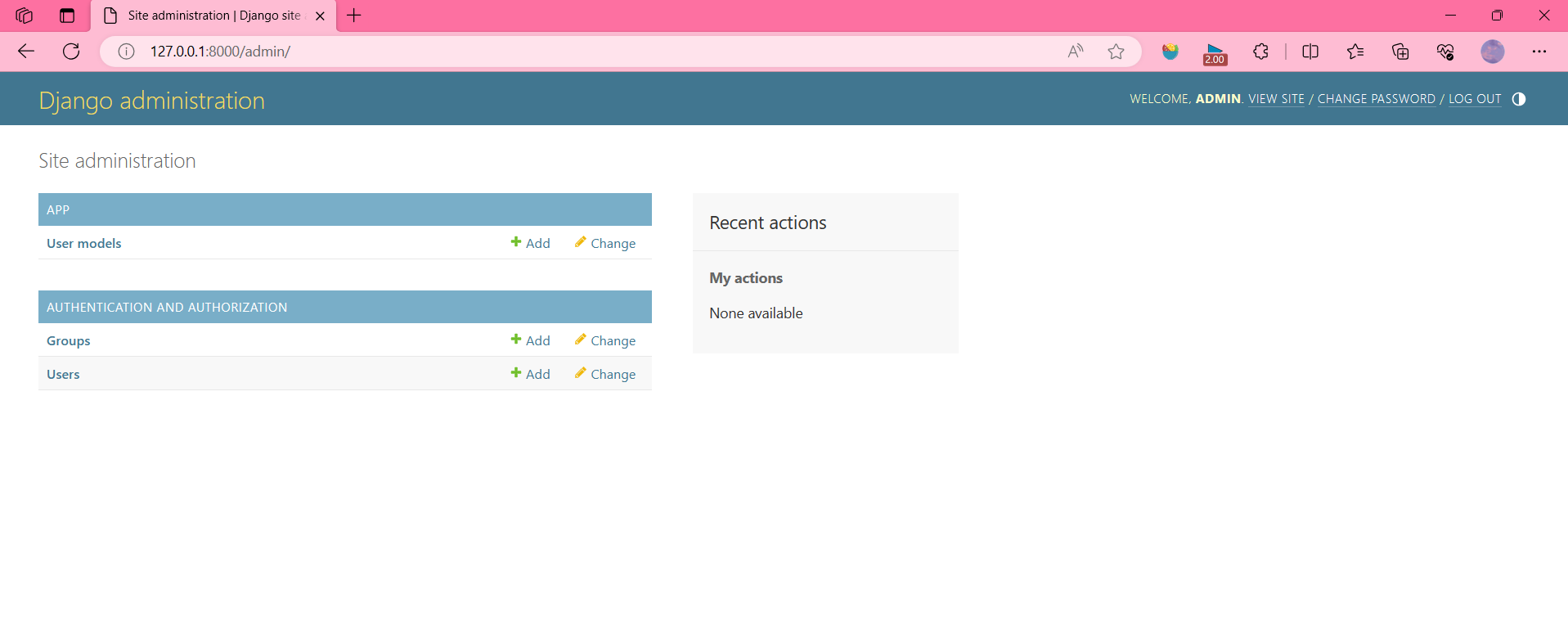Open the Django administration home link
Viewport: 1568px width, 639px height.
coord(152,101)
